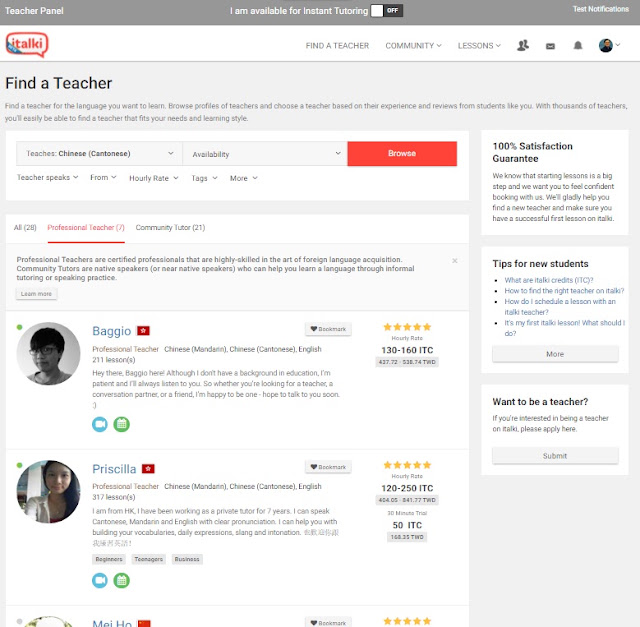Click the Beginners tag
Image resolution: width=640 pixels, height=627 pixels.
point(109,559)
